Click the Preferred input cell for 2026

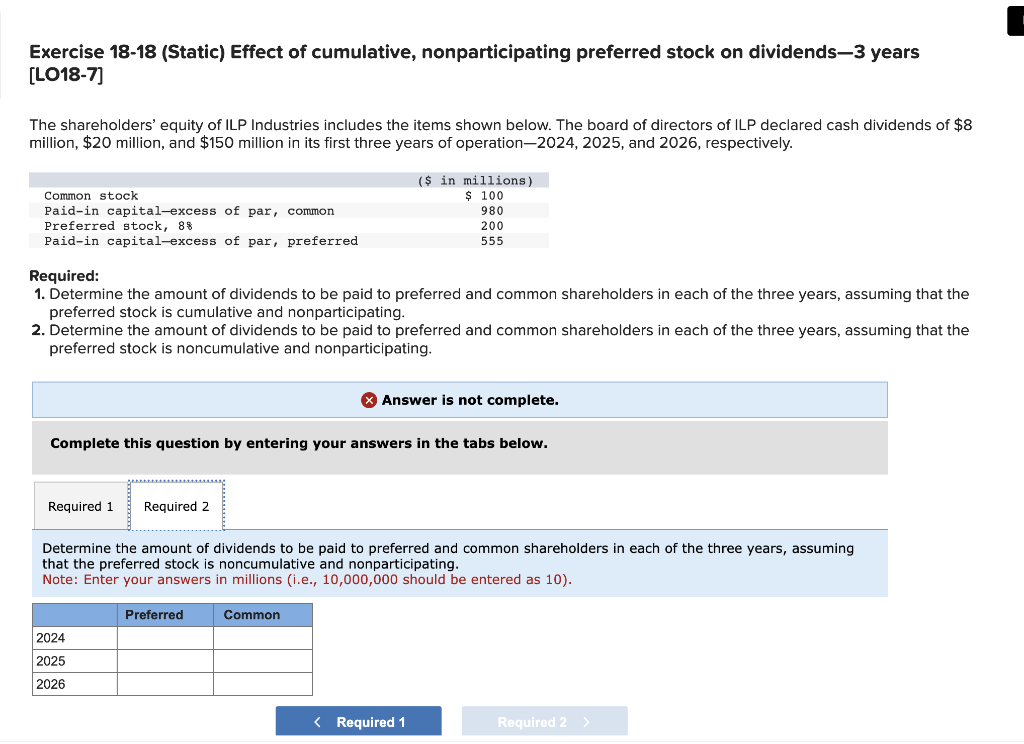click(165, 684)
